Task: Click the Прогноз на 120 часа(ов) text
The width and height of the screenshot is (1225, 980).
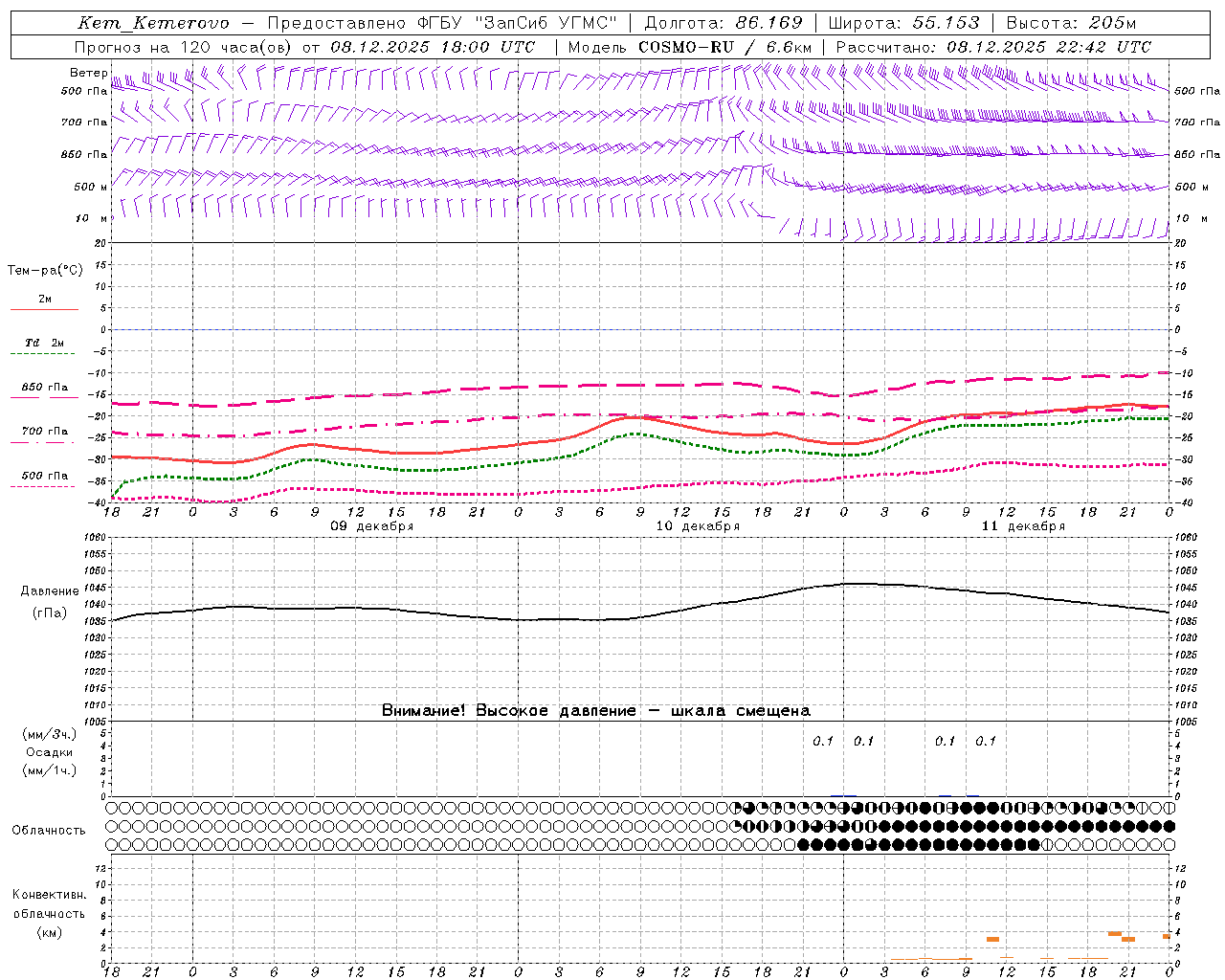Action: point(185,47)
